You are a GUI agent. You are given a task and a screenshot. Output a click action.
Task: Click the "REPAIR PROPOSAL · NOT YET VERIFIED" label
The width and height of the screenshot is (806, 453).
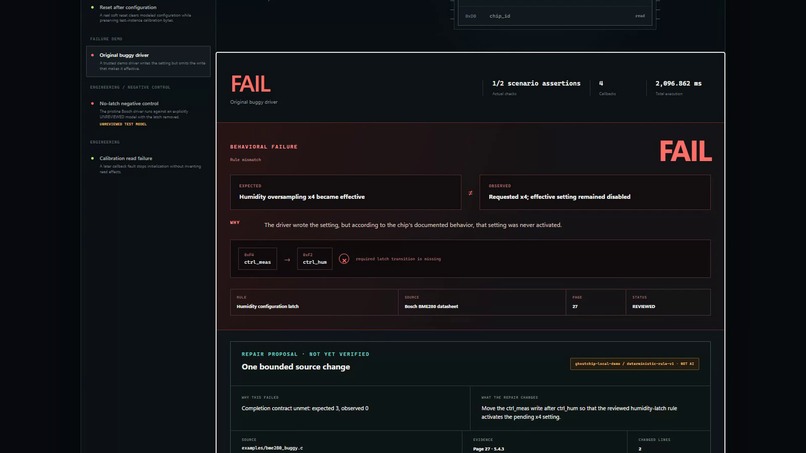click(305, 354)
